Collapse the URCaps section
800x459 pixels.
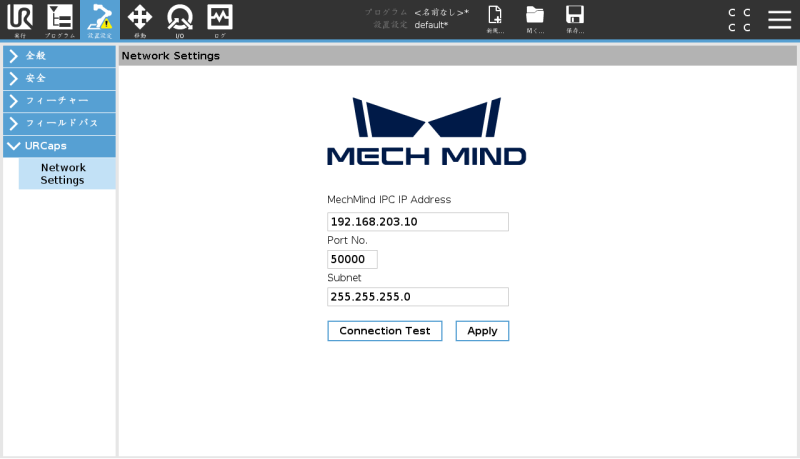(x=59, y=146)
